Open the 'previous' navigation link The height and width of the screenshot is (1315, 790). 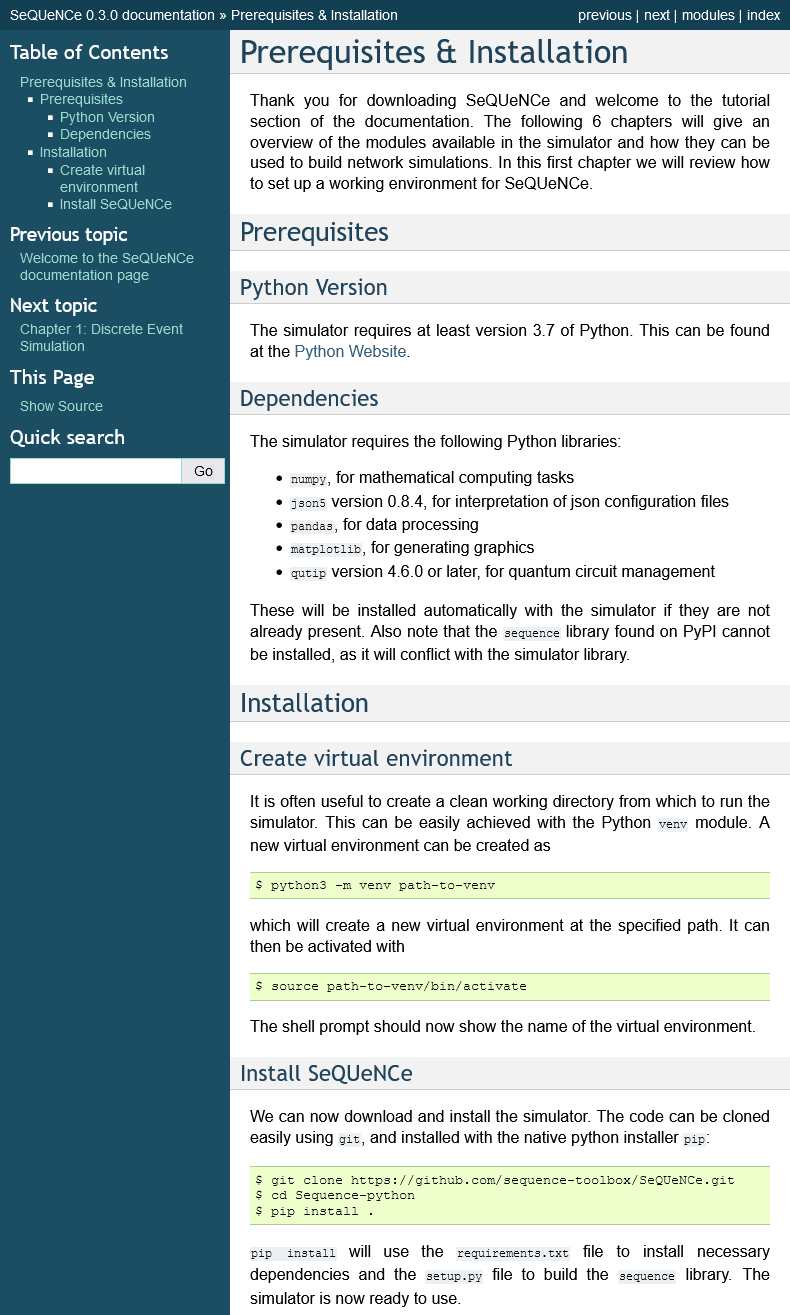tap(604, 15)
